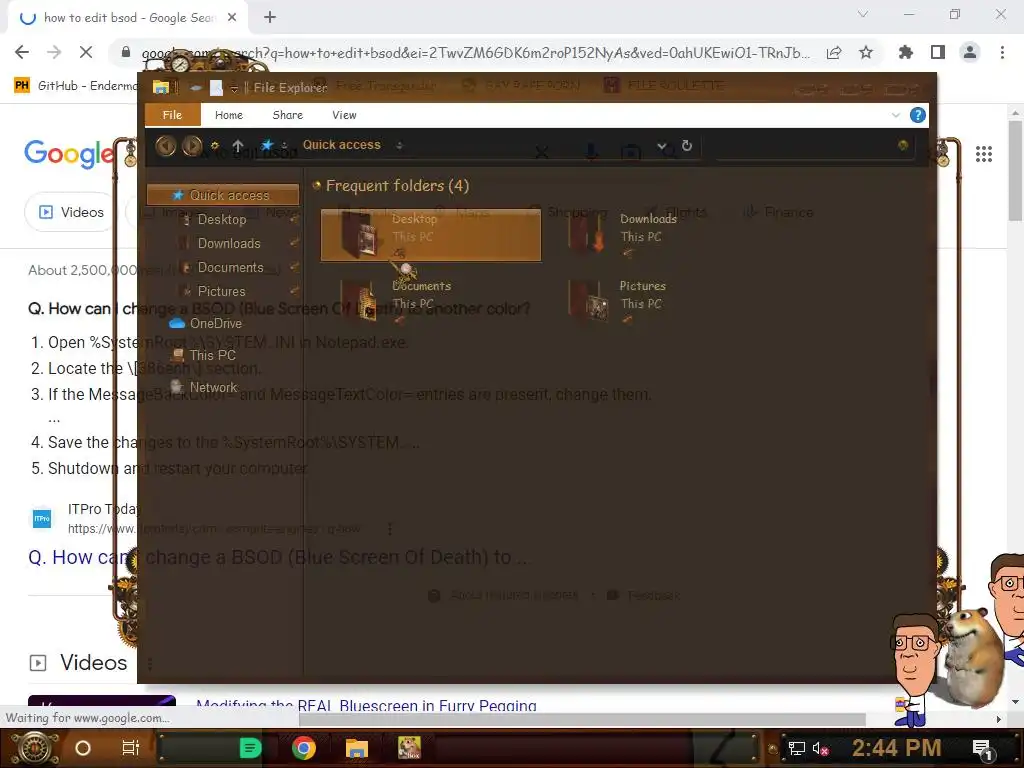This screenshot has height=768, width=1024.
Task: Click the 'Modifying the REAL Bluescreen' video link
Action: [366, 706]
